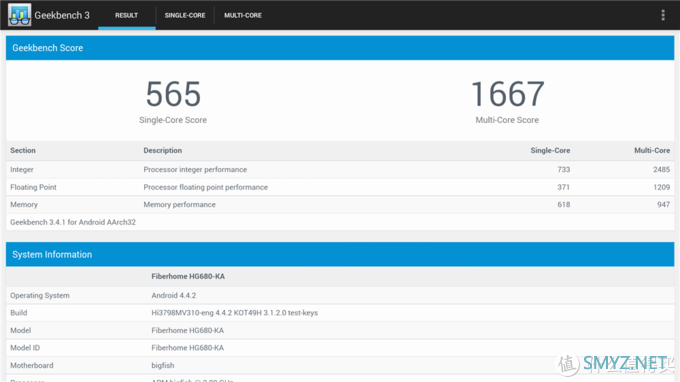680x382 pixels.
Task: Open the SINGLE-CORE tab
Action: [x=185, y=15]
